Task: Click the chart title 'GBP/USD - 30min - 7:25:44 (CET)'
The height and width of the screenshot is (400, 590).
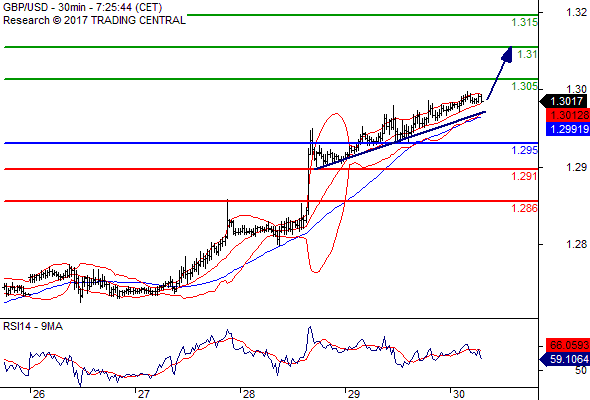Action: coord(82,7)
